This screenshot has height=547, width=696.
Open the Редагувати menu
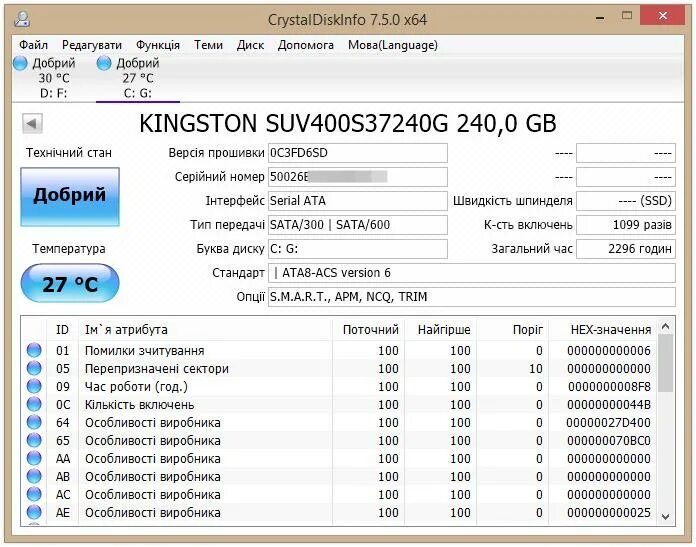click(x=92, y=45)
